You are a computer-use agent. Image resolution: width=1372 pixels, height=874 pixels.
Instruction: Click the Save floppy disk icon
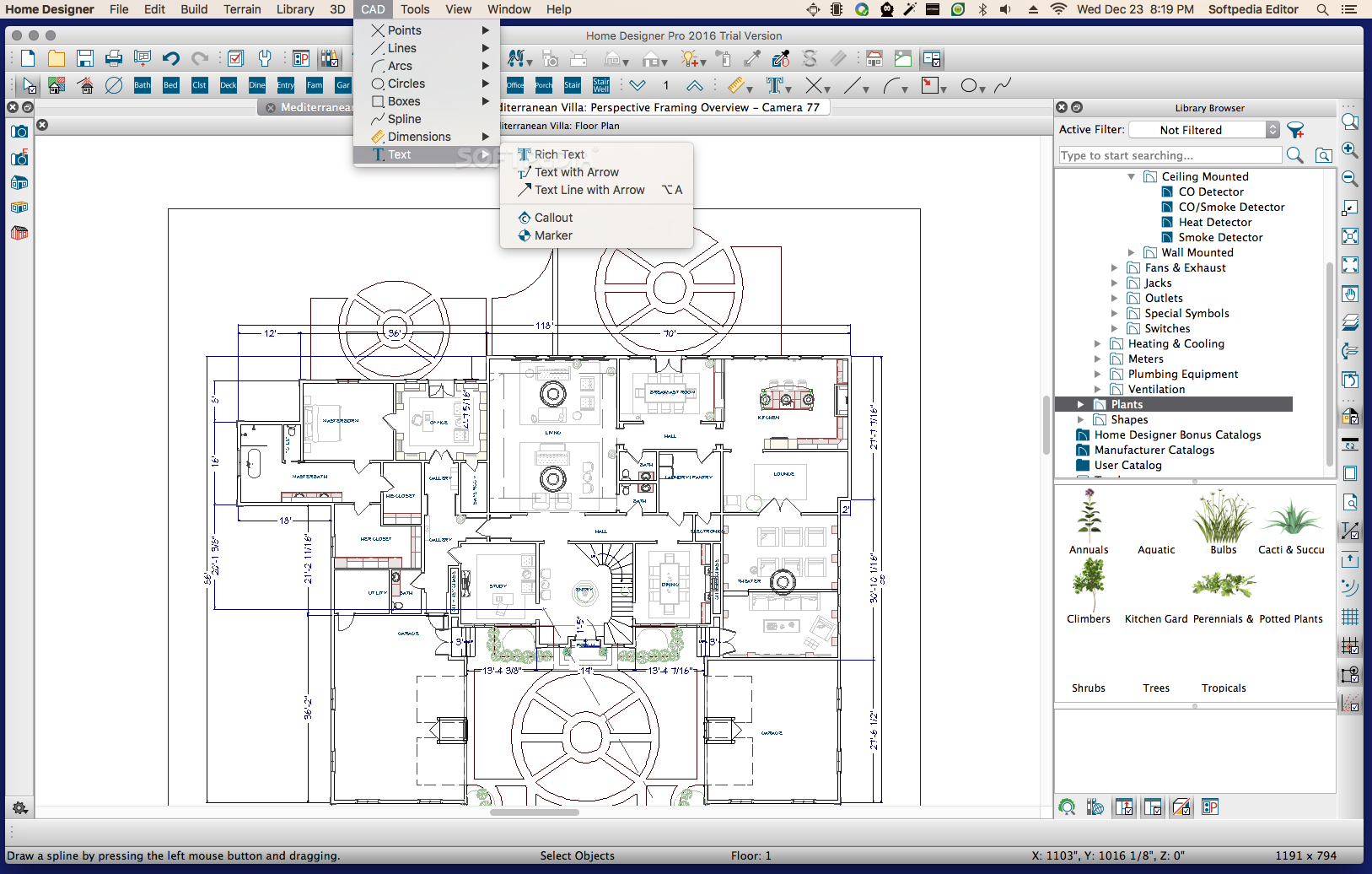pos(85,58)
